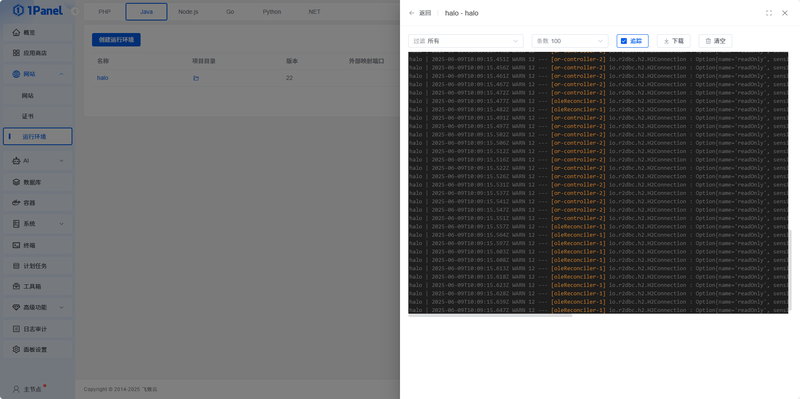Open the halo runtime name link
This screenshot has height=399, width=800.
[x=103, y=78]
